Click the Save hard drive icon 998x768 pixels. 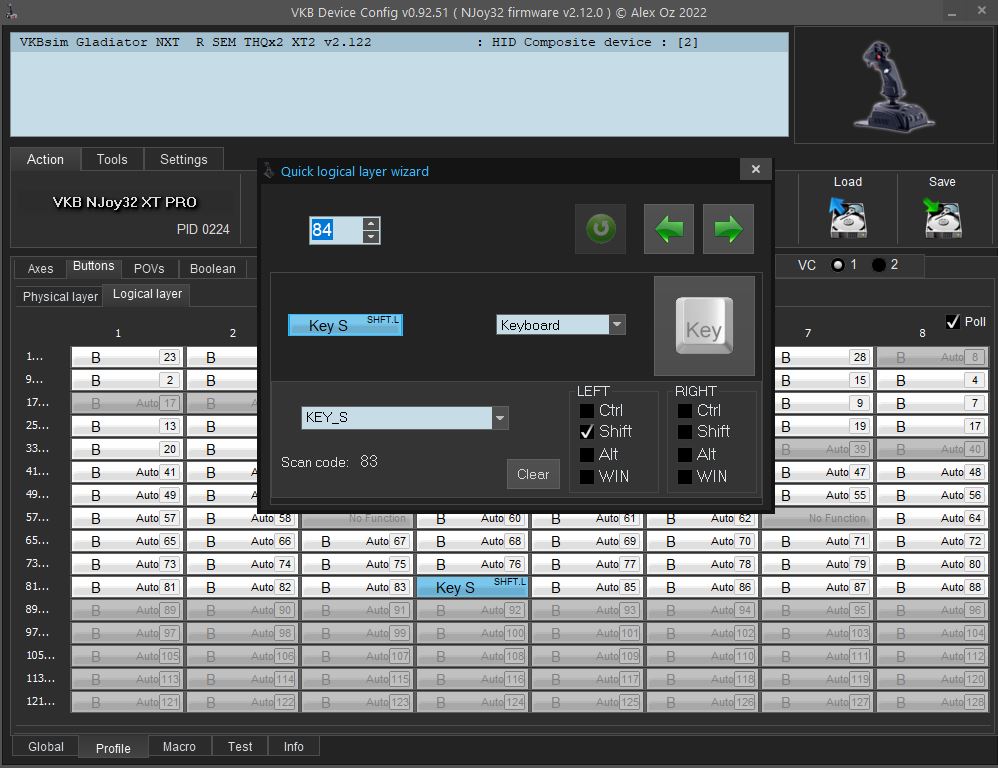(942, 218)
